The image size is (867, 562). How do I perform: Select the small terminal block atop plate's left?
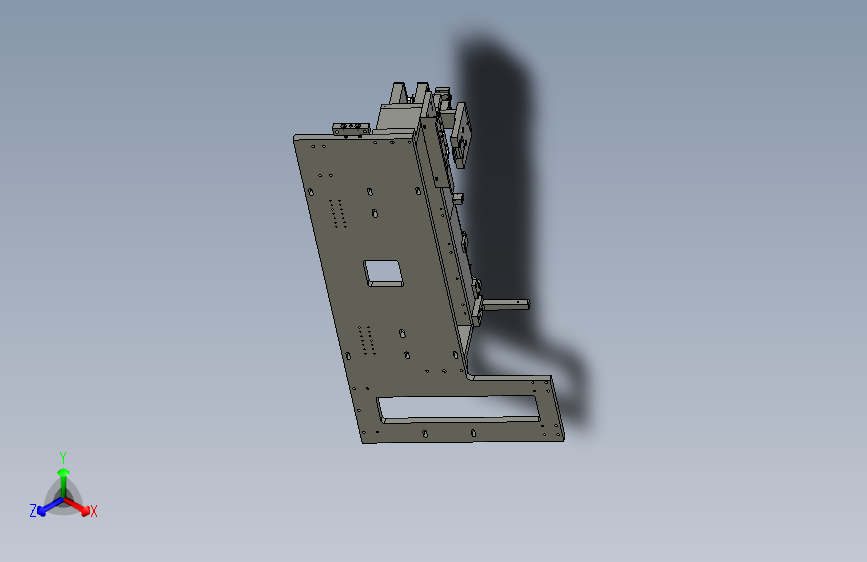tap(351, 129)
